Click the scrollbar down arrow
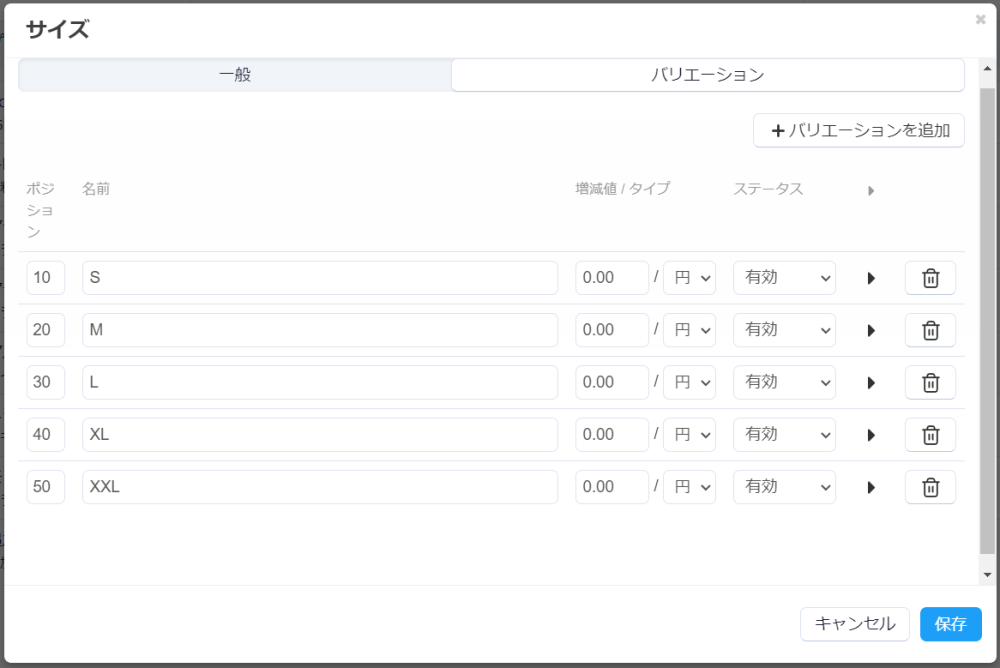The height and width of the screenshot is (668, 1000). [x=987, y=575]
